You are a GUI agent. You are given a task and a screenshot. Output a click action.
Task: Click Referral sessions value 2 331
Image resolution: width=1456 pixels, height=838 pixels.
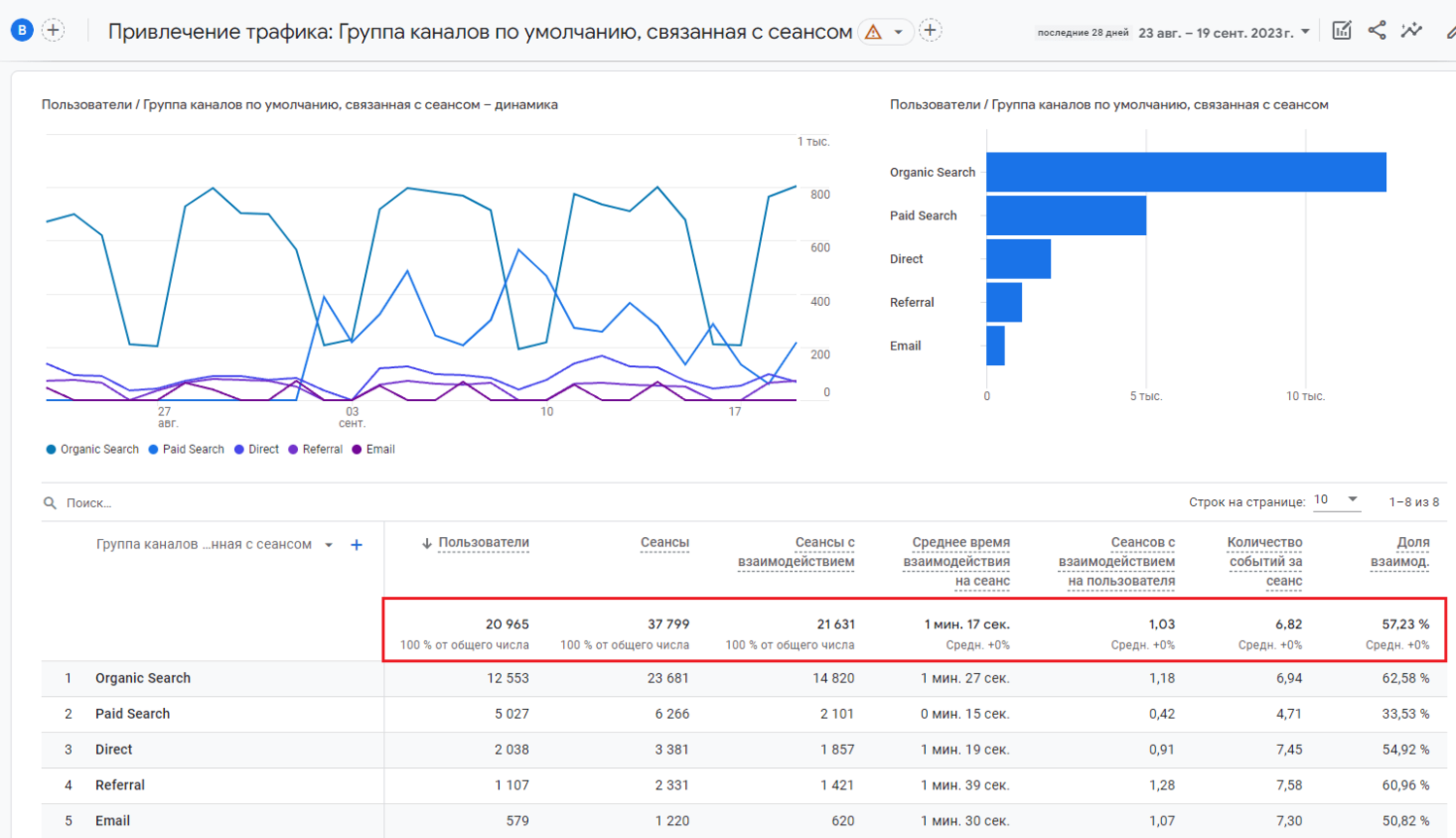(x=672, y=786)
